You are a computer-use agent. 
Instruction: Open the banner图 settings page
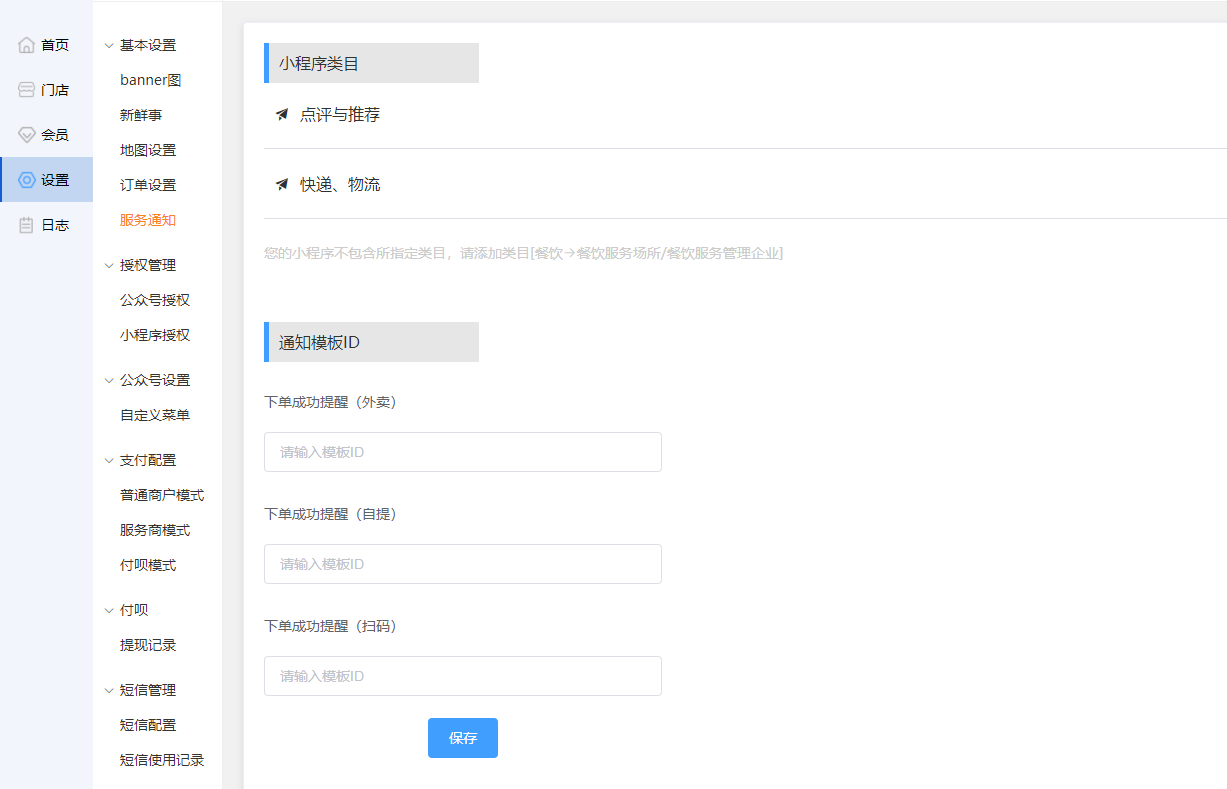[x=150, y=80]
